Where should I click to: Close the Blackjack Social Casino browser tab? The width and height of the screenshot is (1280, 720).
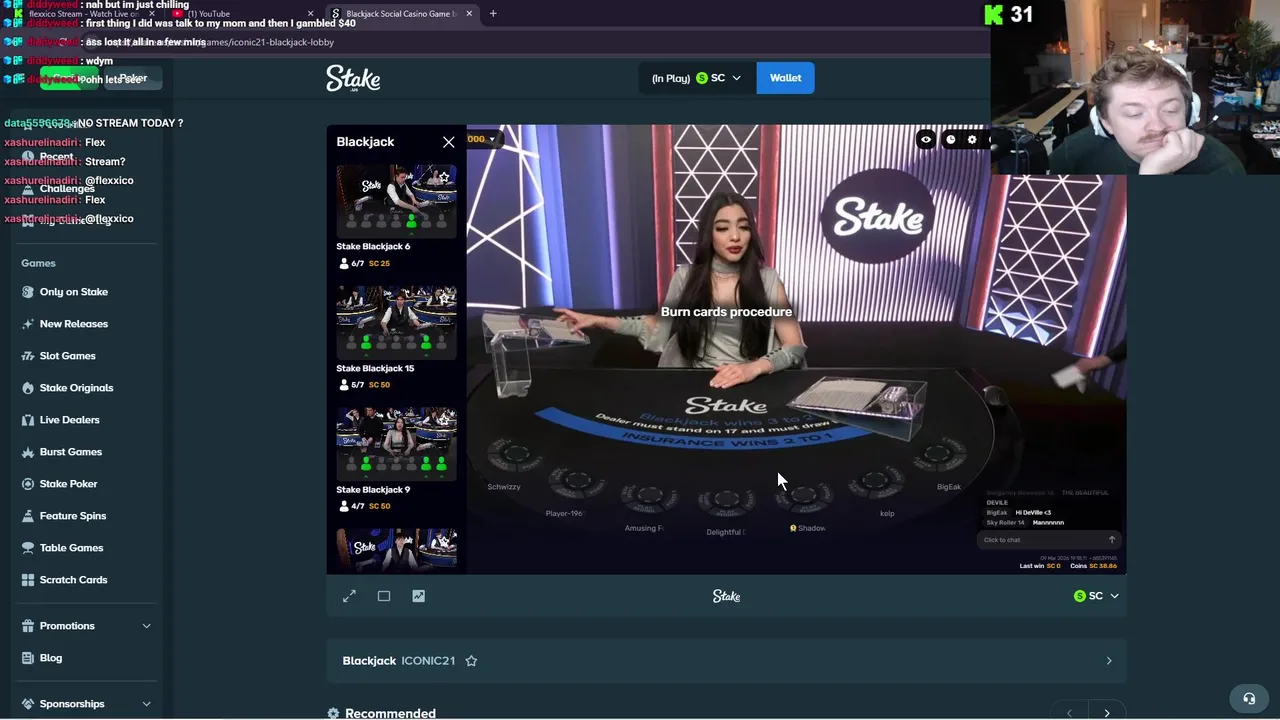click(469, 14)
